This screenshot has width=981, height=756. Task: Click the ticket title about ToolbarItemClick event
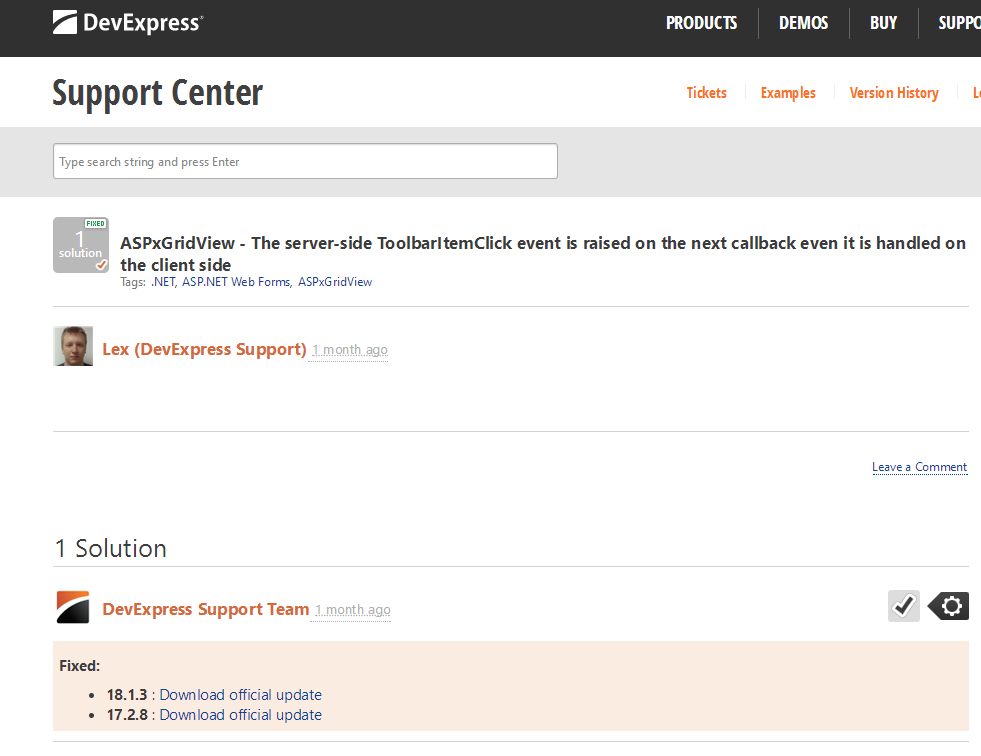[543, 253]
